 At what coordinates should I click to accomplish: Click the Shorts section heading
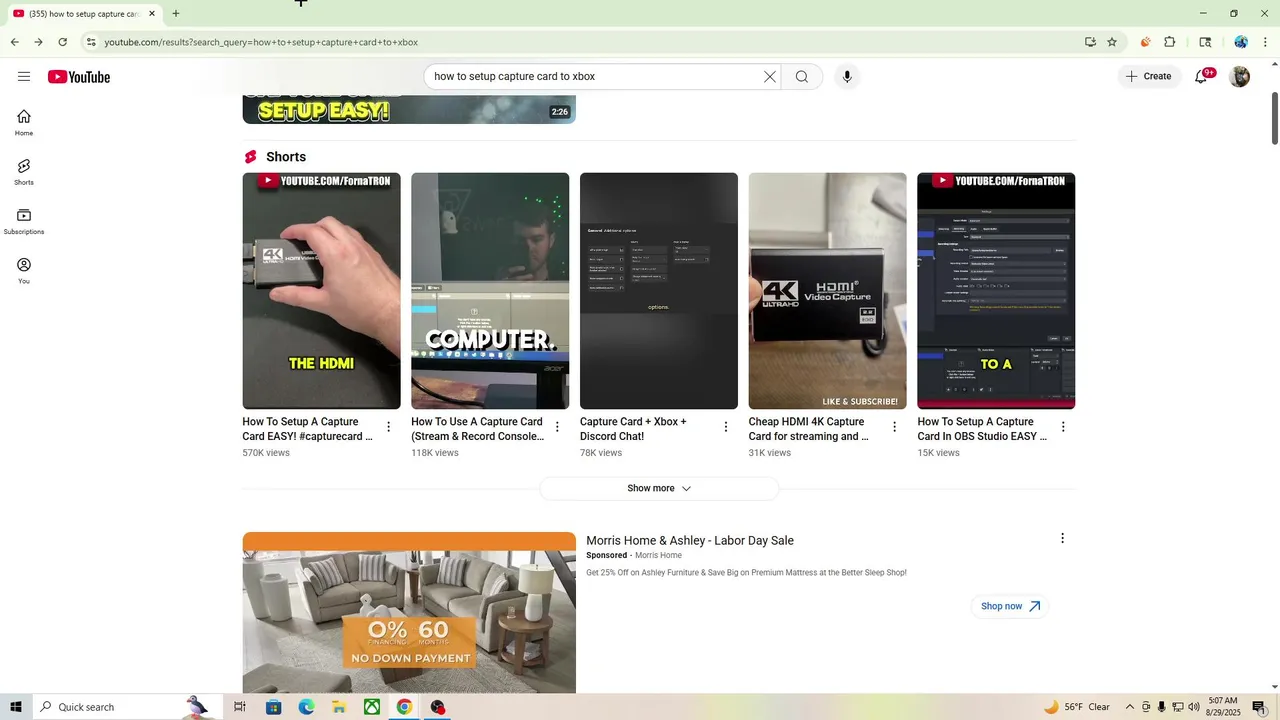pos(286,157)
